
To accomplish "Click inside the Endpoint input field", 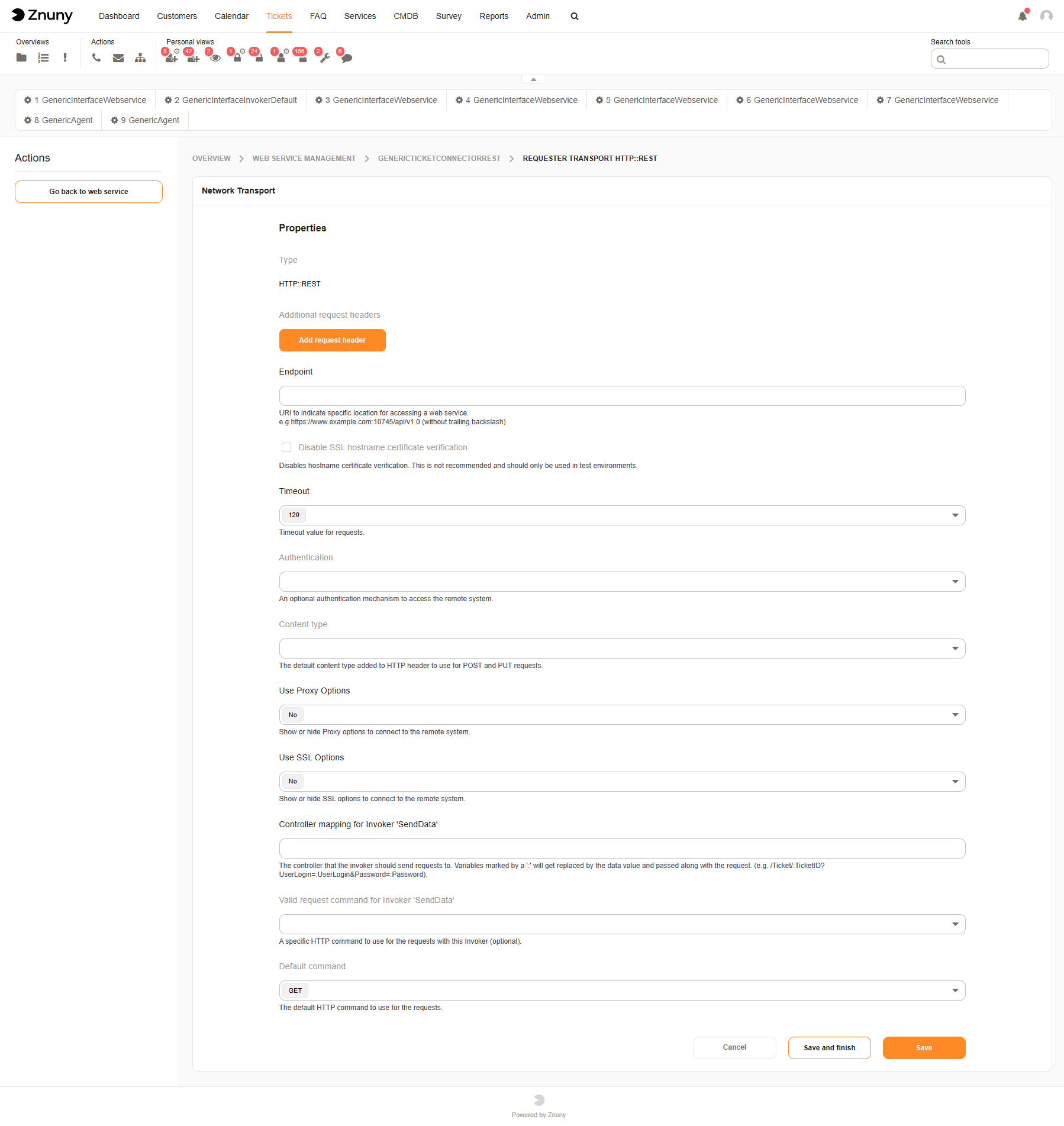I will pos(621,395).
